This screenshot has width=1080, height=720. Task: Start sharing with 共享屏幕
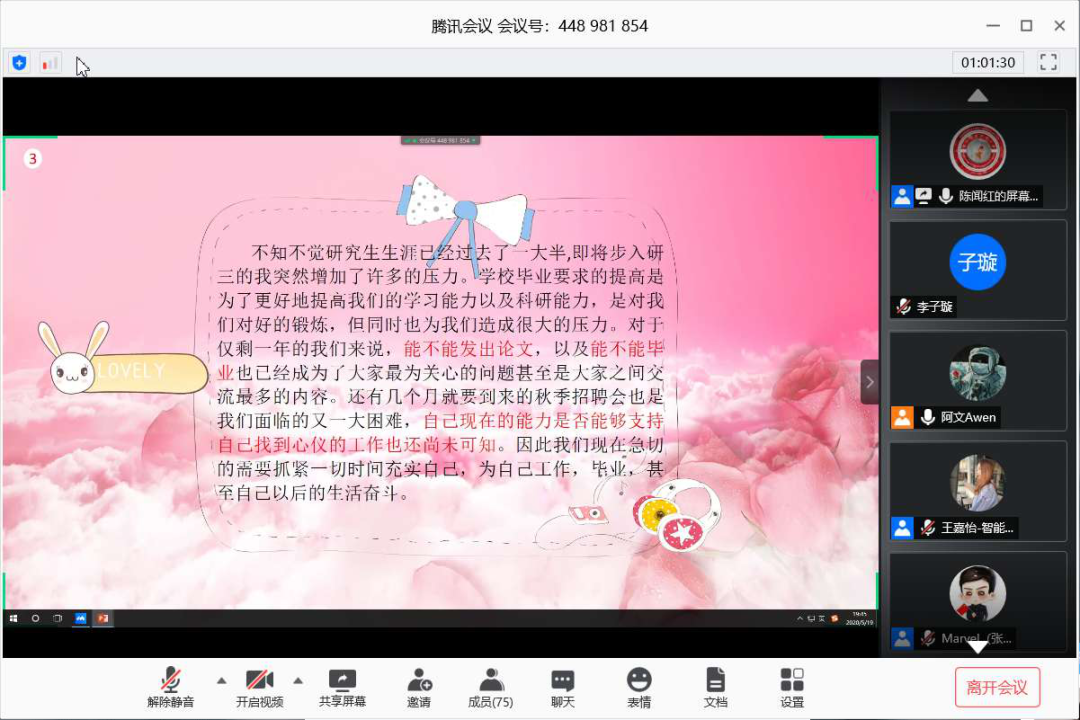pyautogui.click(x=342, y=687)
